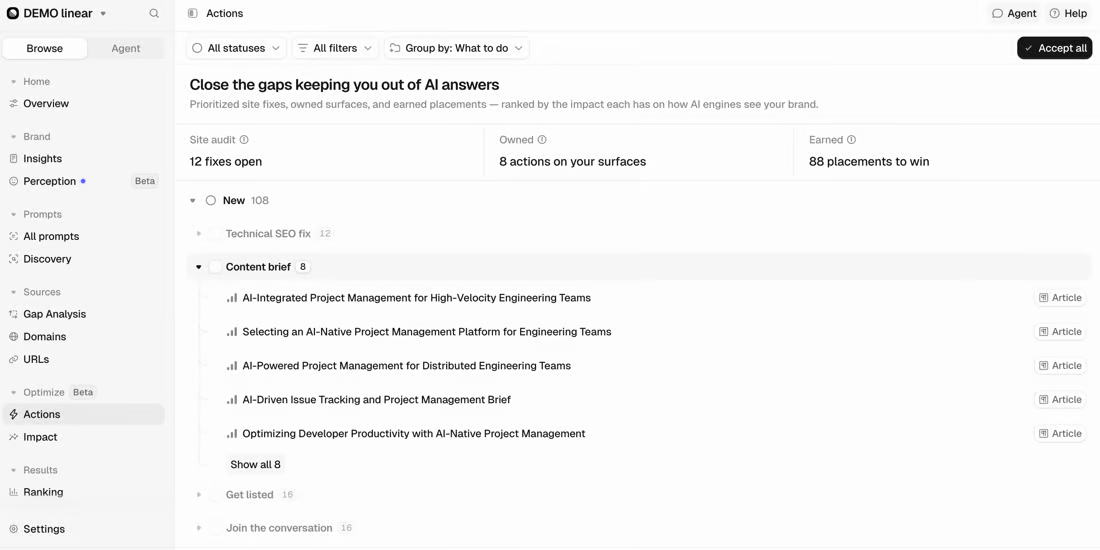Click Show all 8 button
This screenshot has height=550, width=1100.
(x=255, y=464)
